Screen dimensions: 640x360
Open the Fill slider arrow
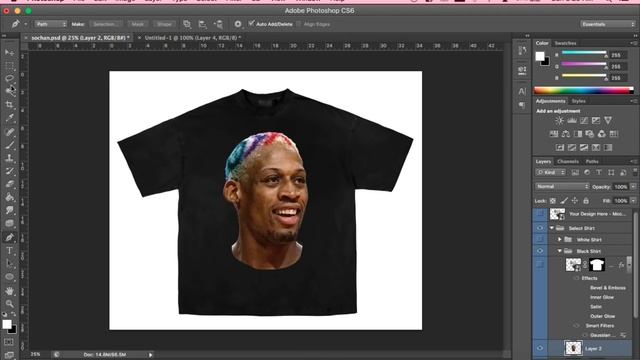click(633, 200)
